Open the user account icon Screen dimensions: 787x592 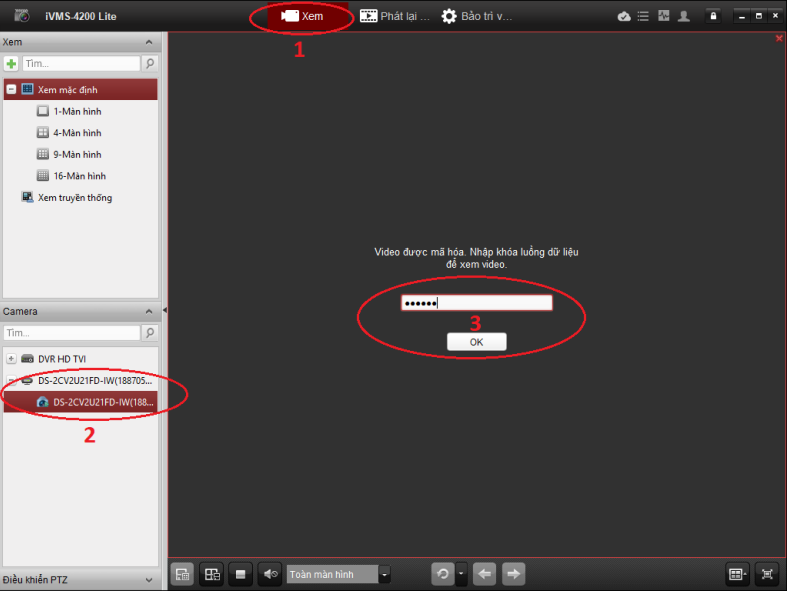point(684,16)
